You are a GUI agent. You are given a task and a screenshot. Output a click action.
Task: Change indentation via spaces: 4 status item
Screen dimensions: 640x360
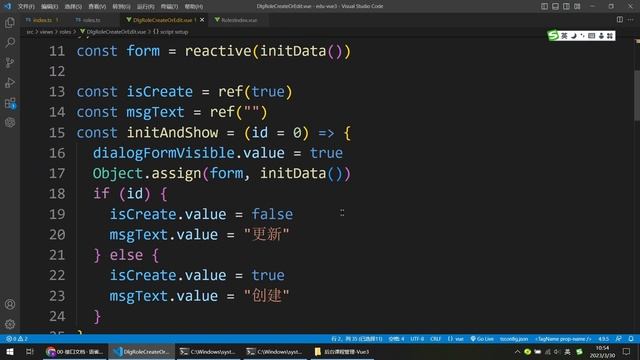[x=396, y=339]
